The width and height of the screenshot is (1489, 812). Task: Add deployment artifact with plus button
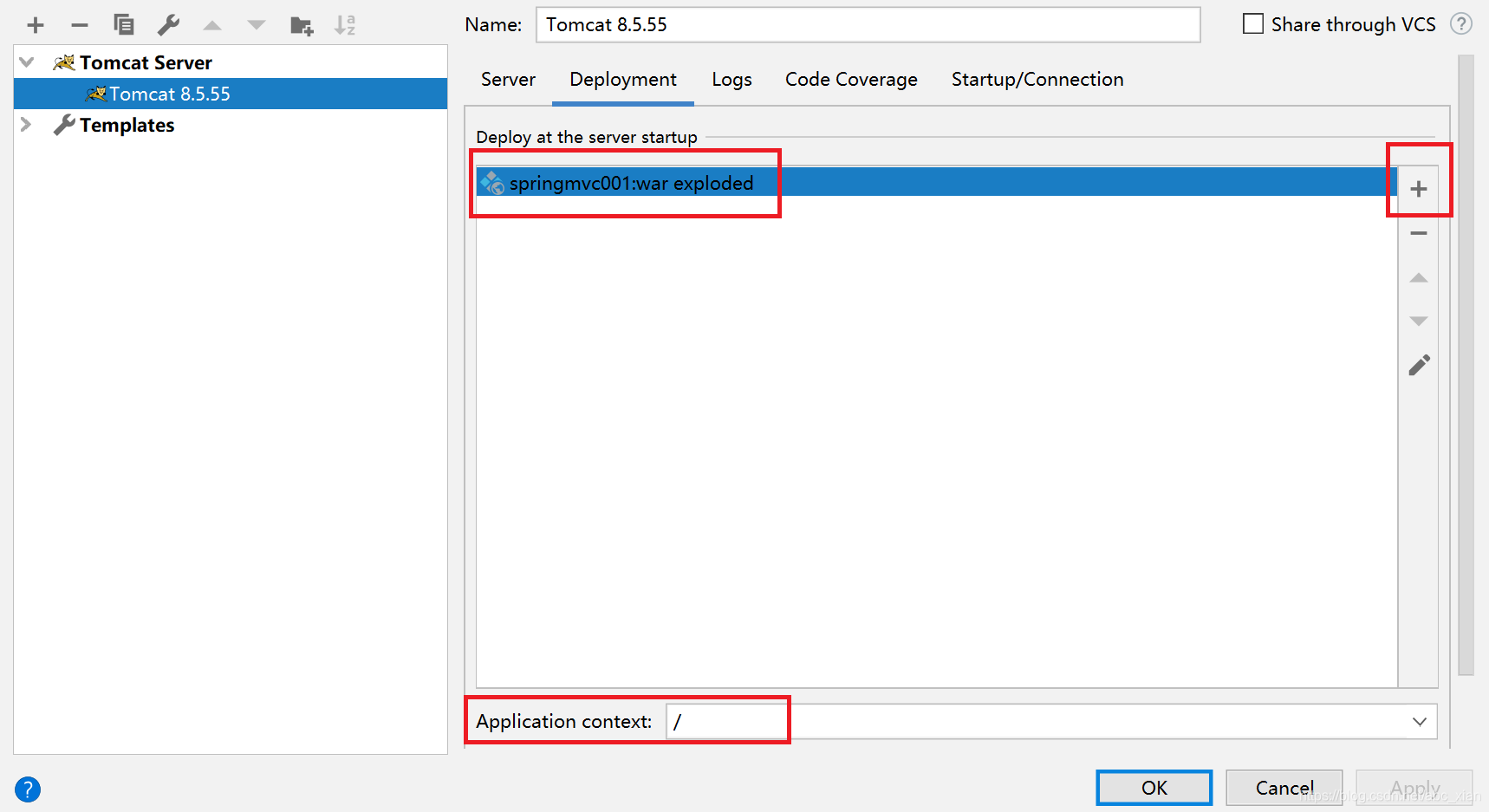1419,189
